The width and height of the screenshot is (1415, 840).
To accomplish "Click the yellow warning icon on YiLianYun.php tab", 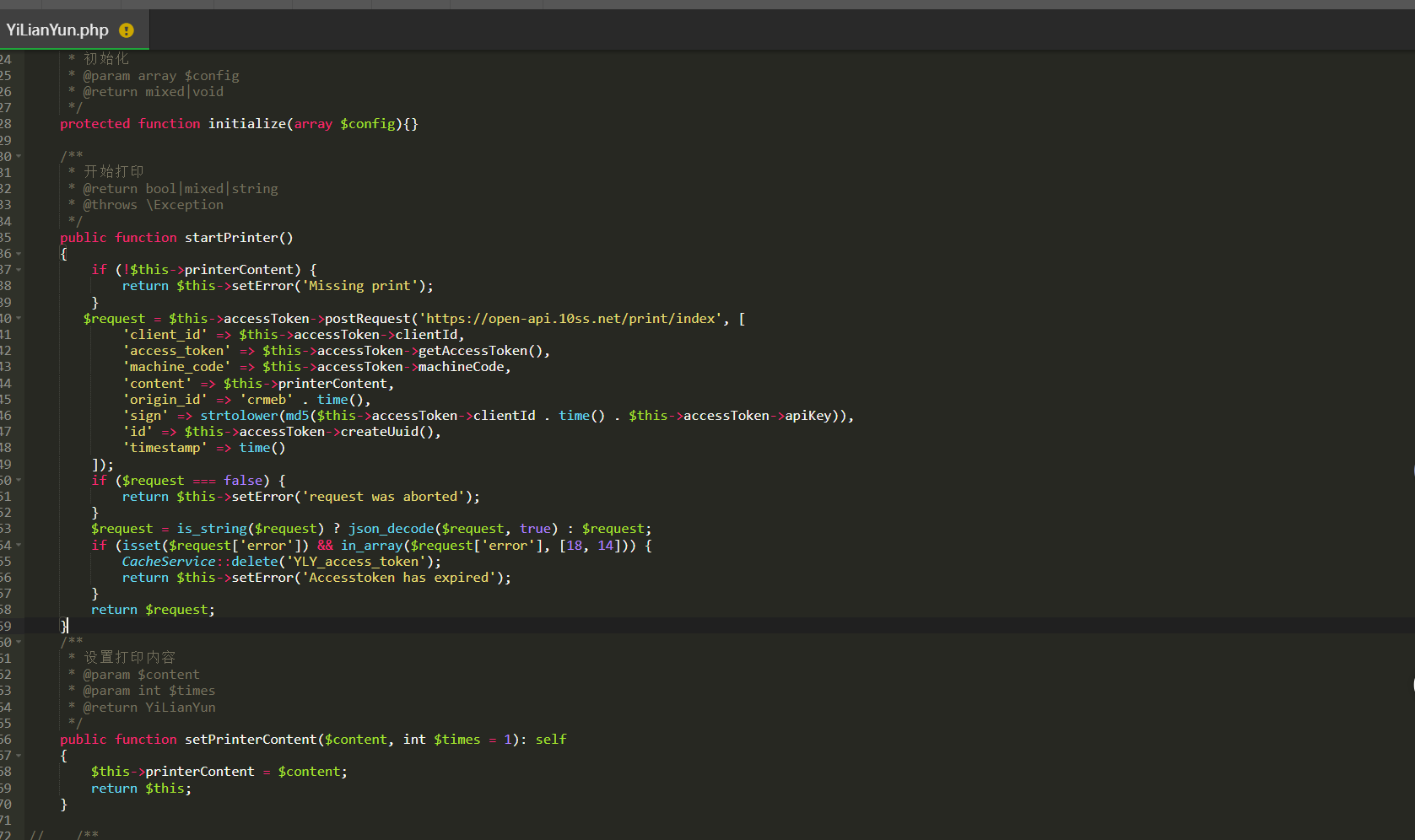I will pos(127,30).
